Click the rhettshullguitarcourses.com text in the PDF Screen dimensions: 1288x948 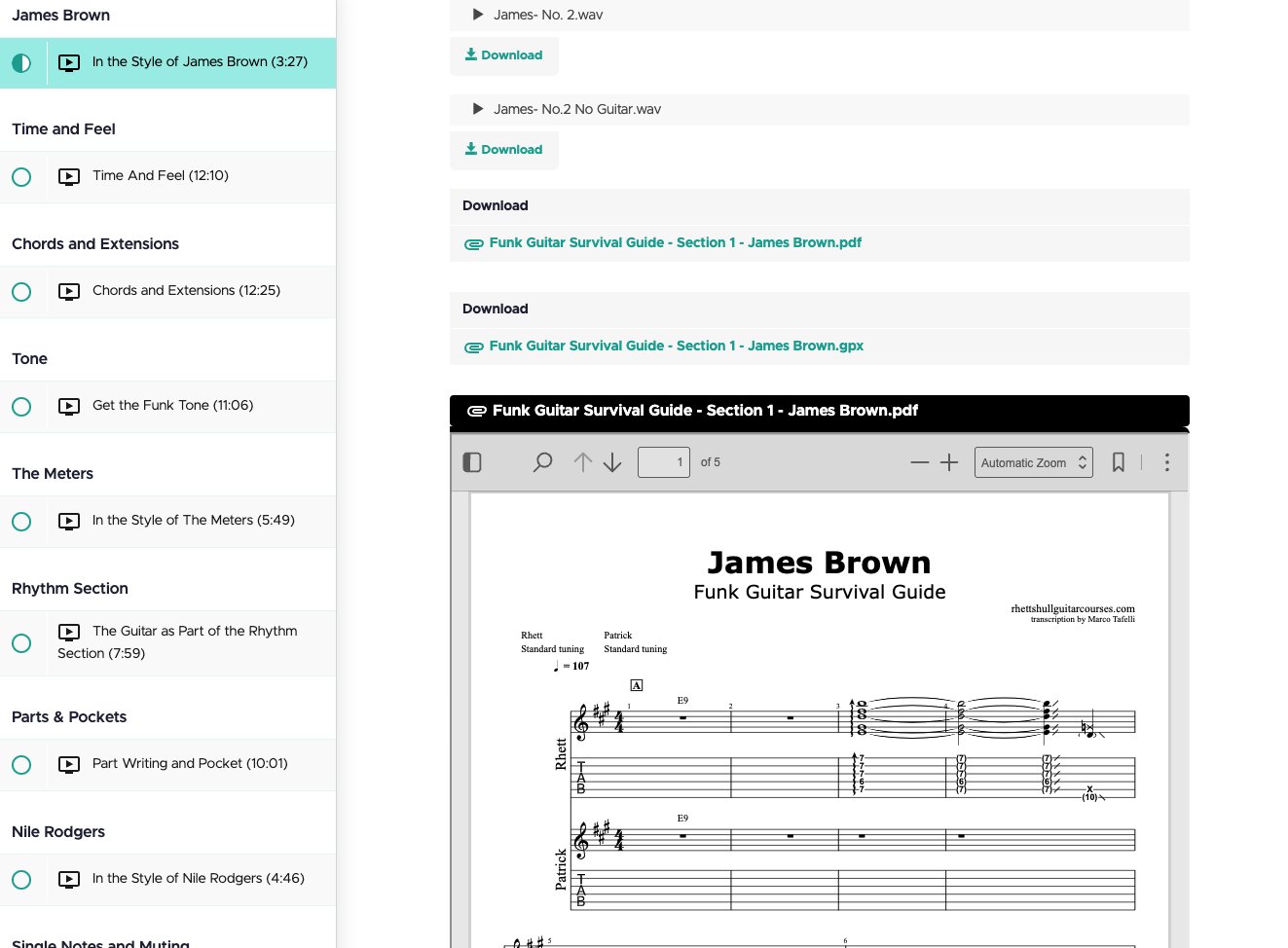(1073, 608)
